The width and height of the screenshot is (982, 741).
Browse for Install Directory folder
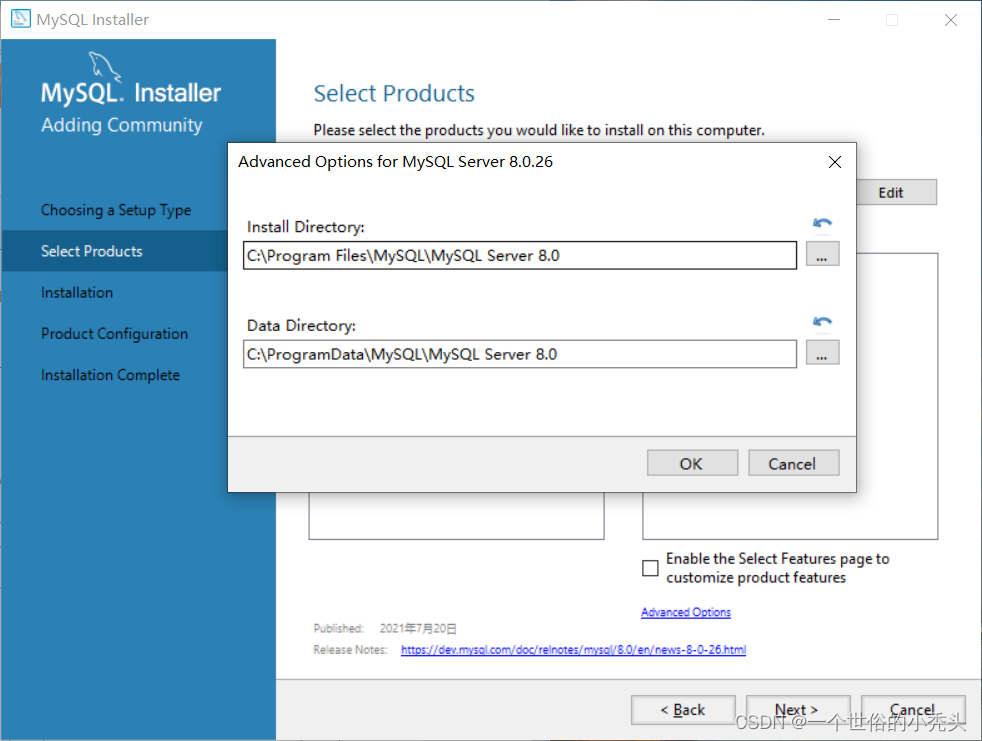click(x=822, y=254)
